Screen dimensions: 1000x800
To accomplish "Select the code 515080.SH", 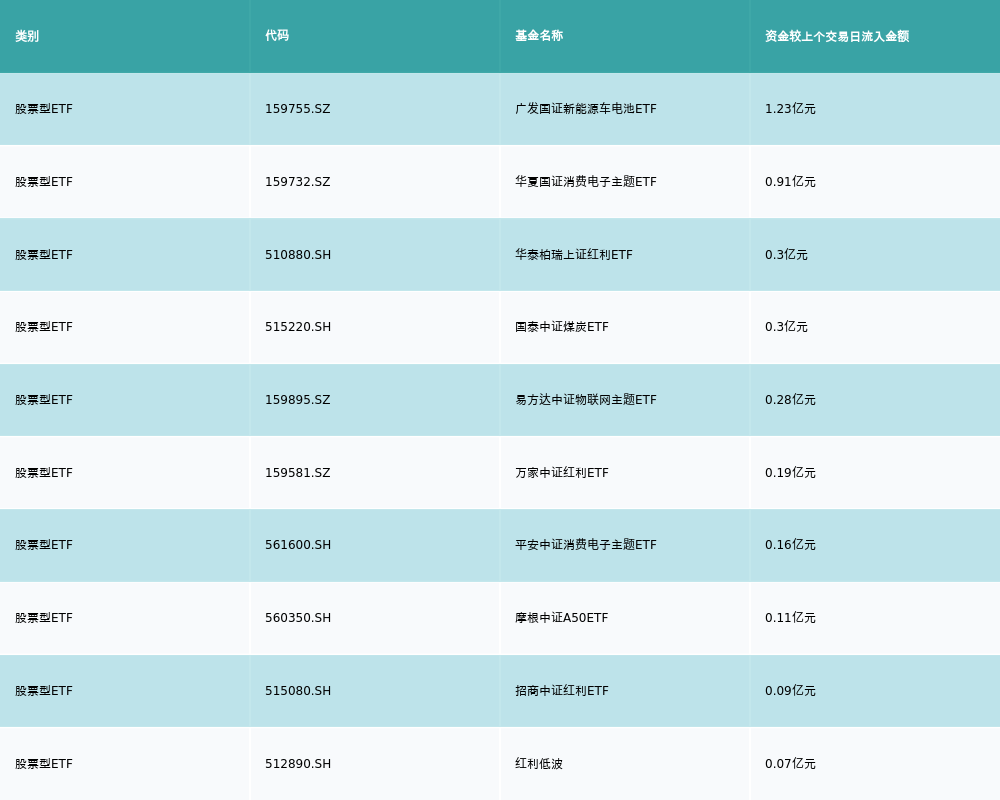I will (298, 691).
